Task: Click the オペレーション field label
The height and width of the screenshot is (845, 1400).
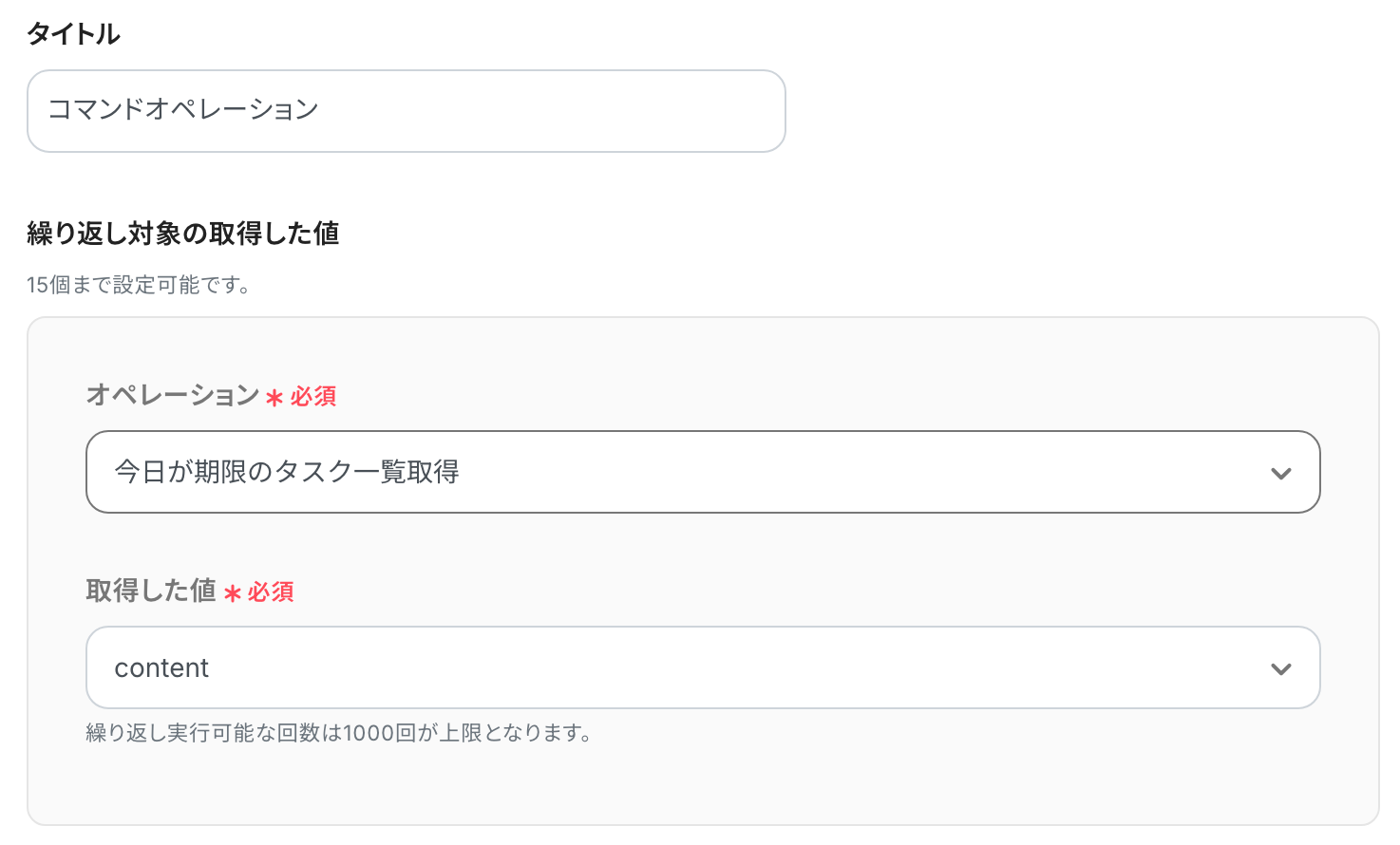Action: (173, 395)
